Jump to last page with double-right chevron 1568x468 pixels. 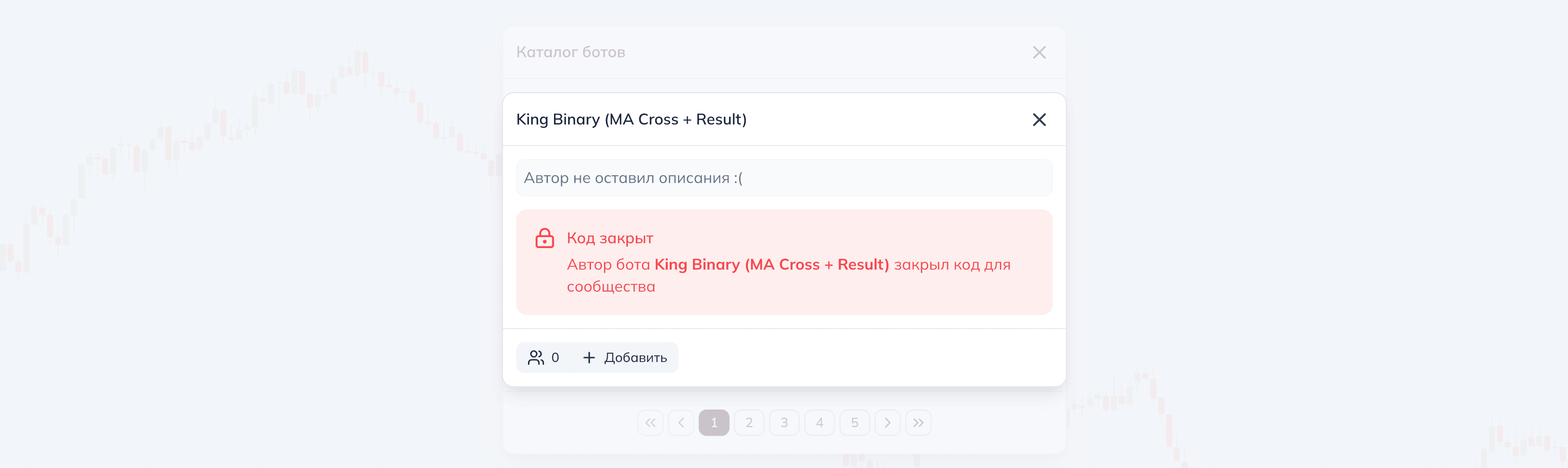(x=918, y=422)
